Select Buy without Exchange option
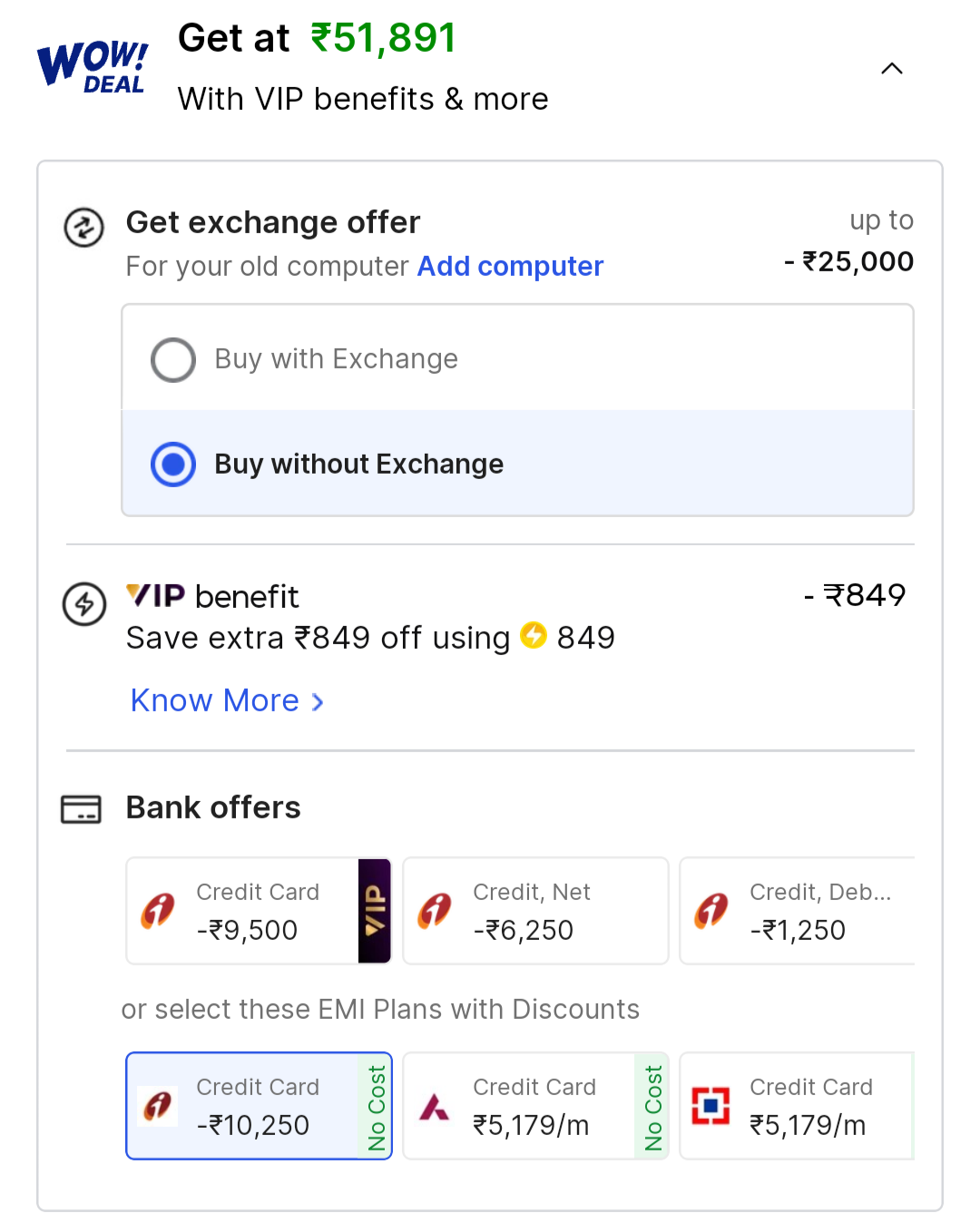Image resolution: width=980 pixels, height=1213 pixels. pyautogui.click(x=173, y=465)
